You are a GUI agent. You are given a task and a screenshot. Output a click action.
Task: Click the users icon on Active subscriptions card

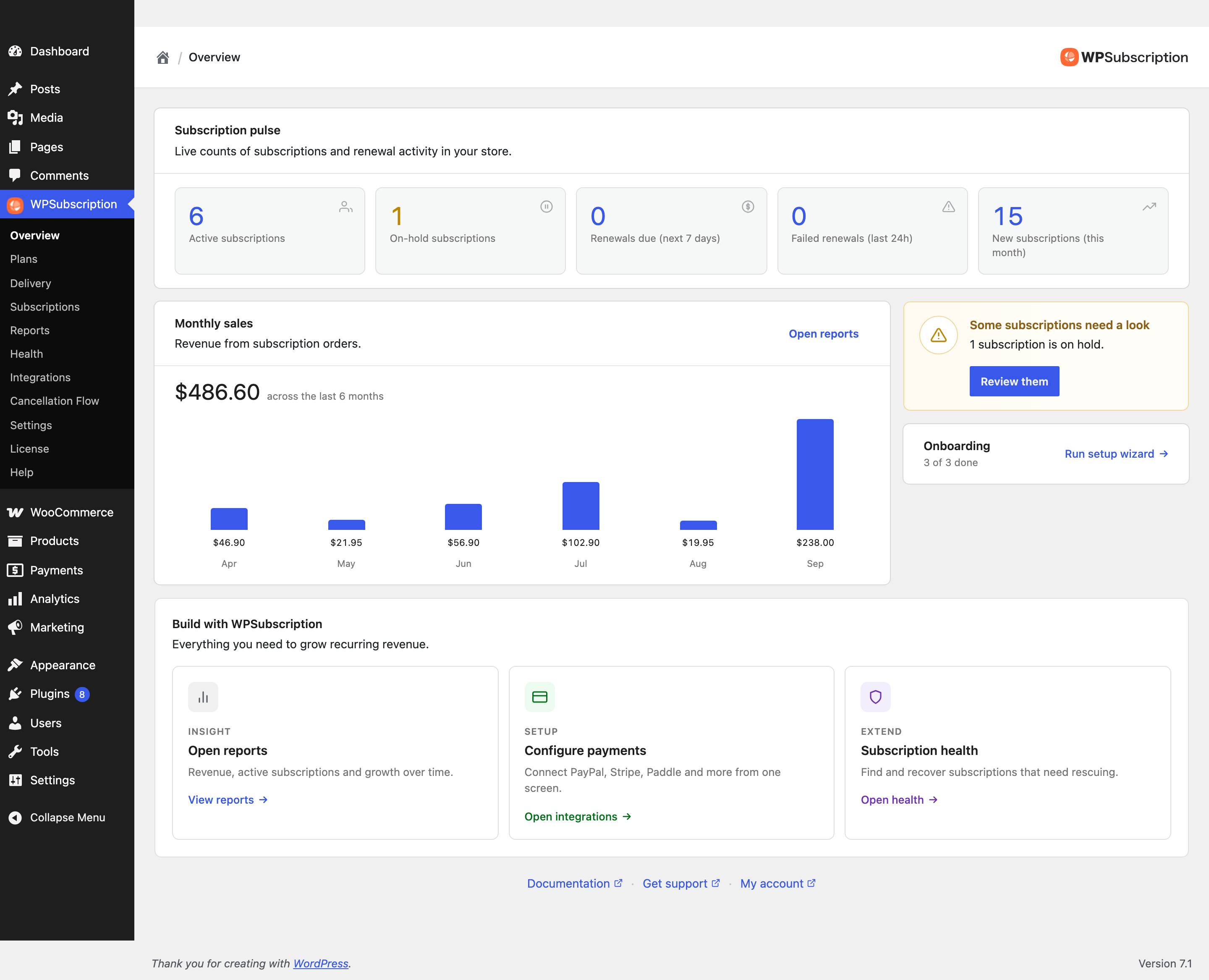tap(345, 207)
